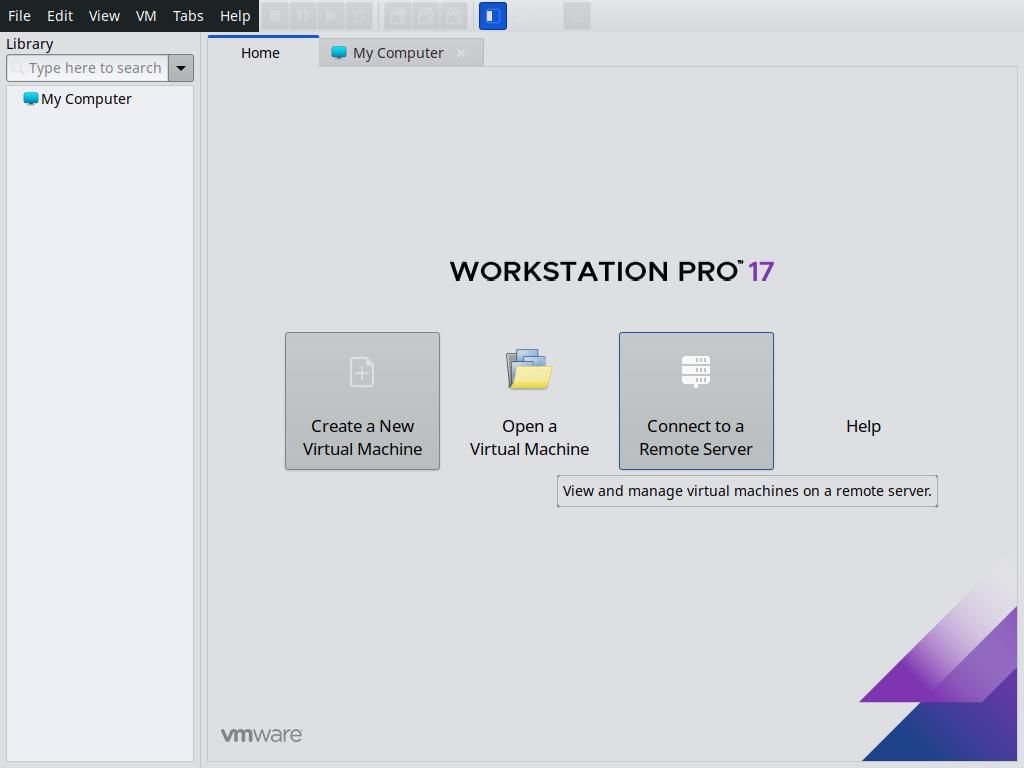Click the manage snapshots toolbar icon
Viewport: 1024px width, 768px height.
coord(454,16)
